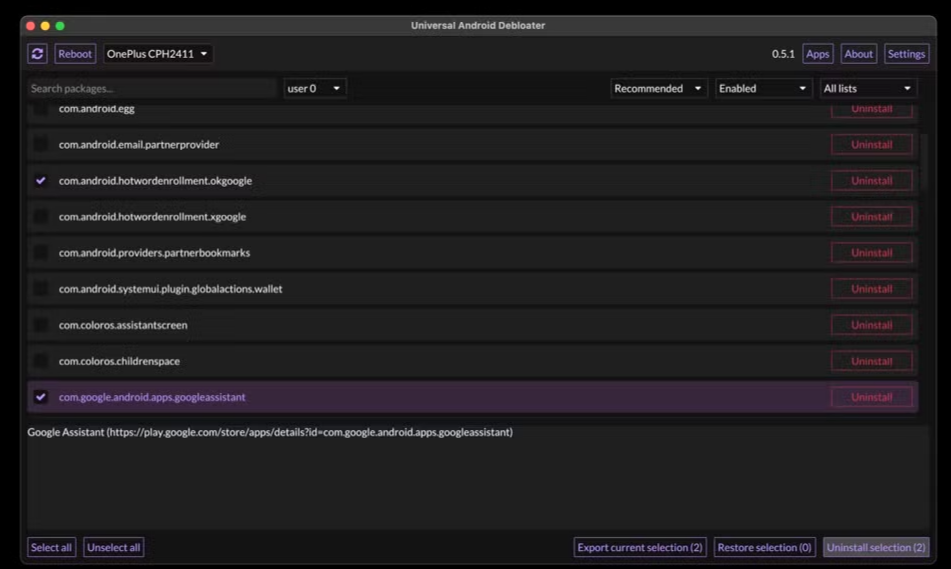Open the Recommended filter dropdown

coord(658,89)
